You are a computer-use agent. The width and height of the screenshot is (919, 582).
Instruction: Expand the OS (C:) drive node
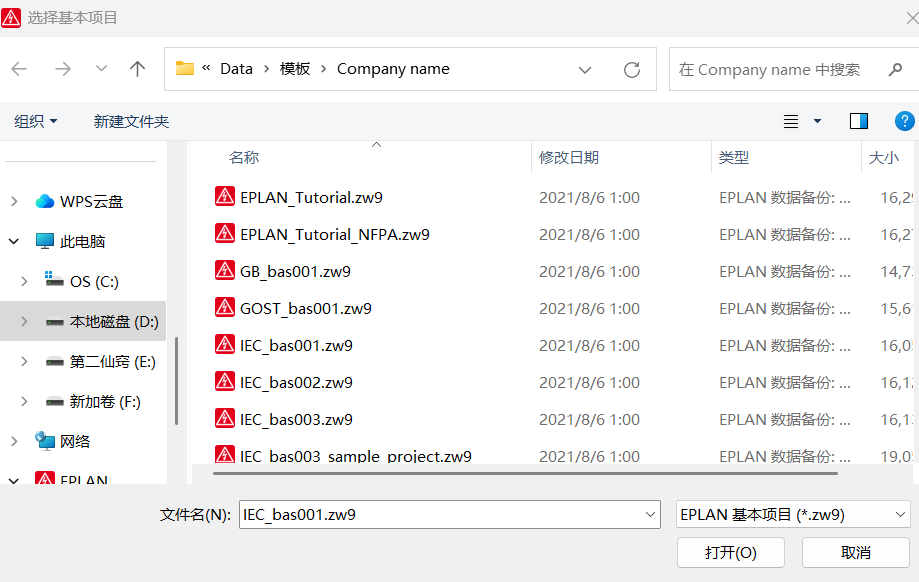[x=24, y=281]
